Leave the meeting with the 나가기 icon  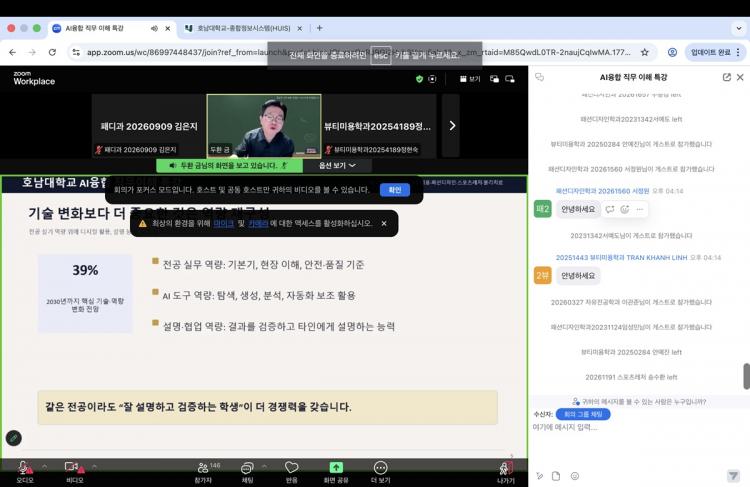coord(506,468)
